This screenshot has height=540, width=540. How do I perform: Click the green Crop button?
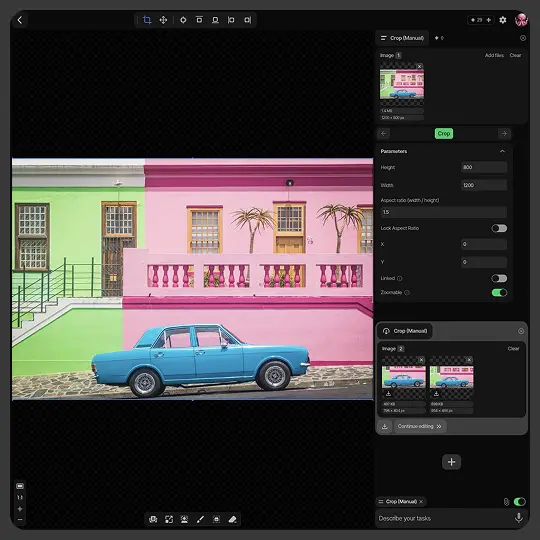pyautogui.click(x=444, y=133)
